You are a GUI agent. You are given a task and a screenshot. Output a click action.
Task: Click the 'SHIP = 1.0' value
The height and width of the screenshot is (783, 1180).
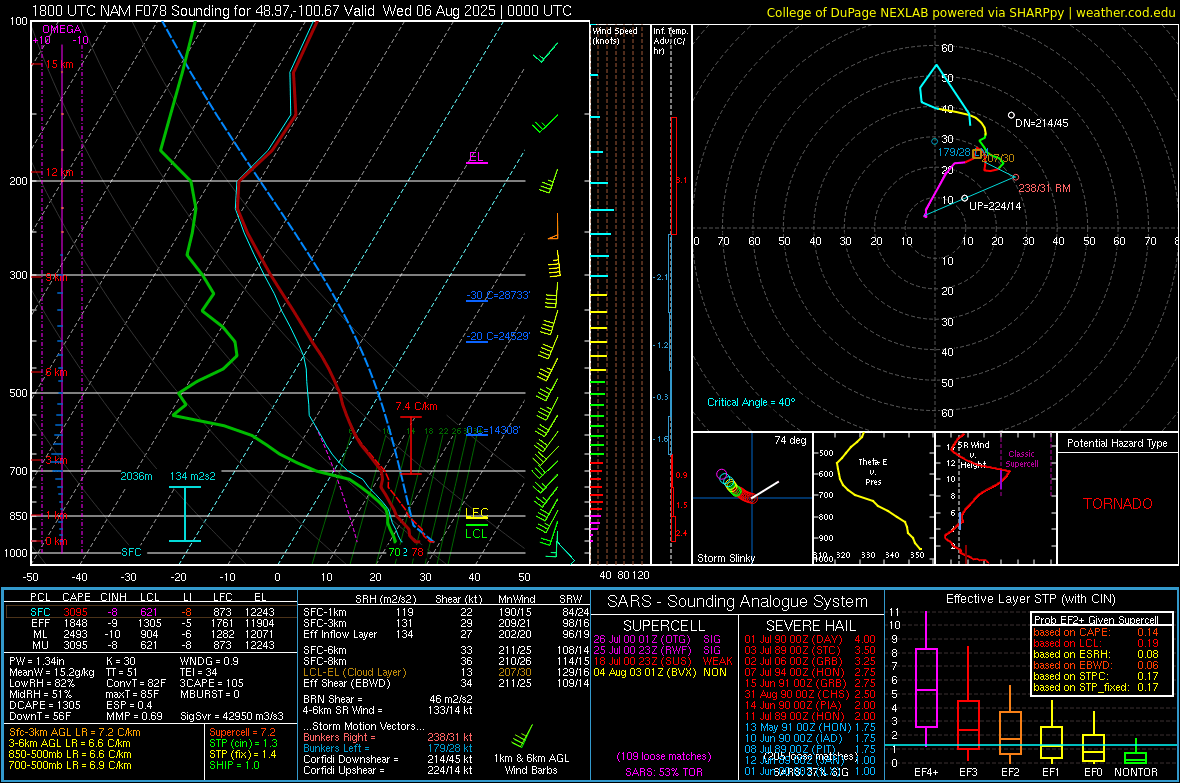point(234,765)
